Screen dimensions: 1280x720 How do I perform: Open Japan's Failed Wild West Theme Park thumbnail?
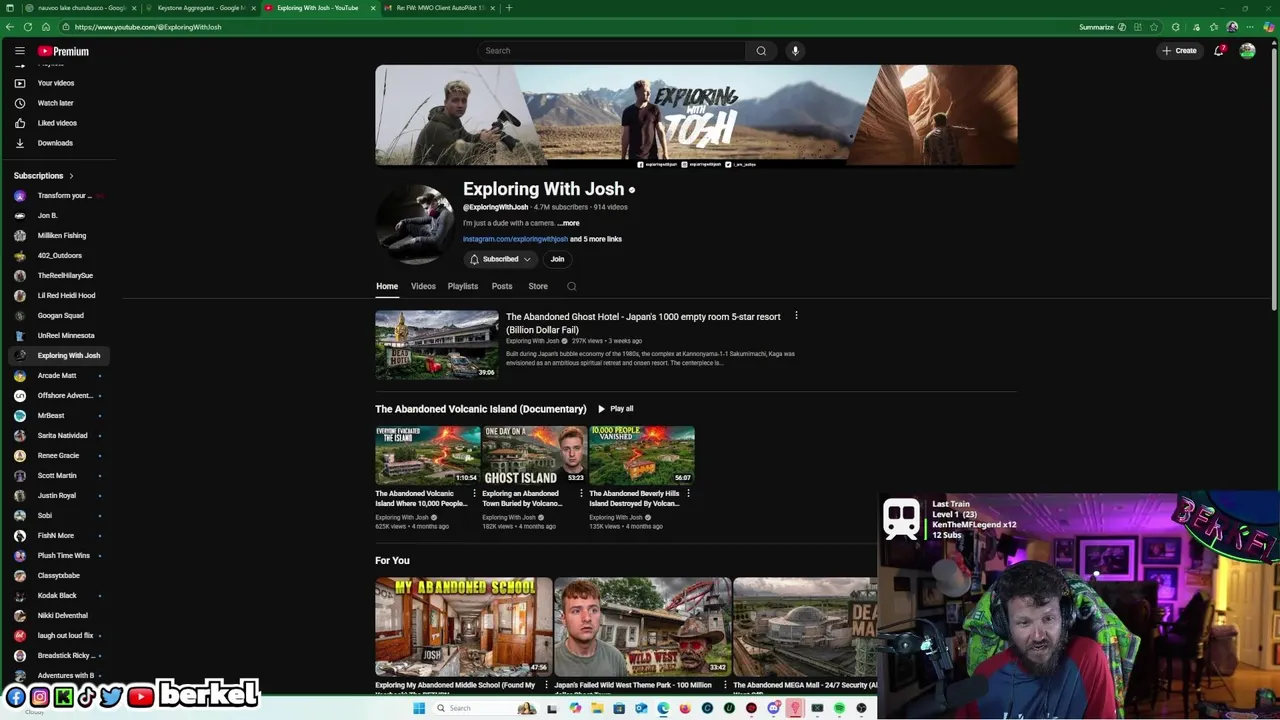point(643,627)
